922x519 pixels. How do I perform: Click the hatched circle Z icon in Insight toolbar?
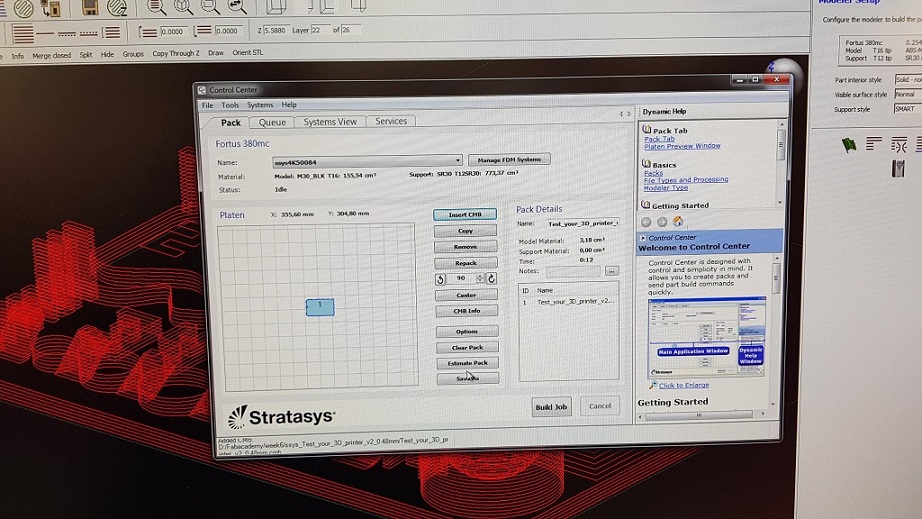pos(117,7)
